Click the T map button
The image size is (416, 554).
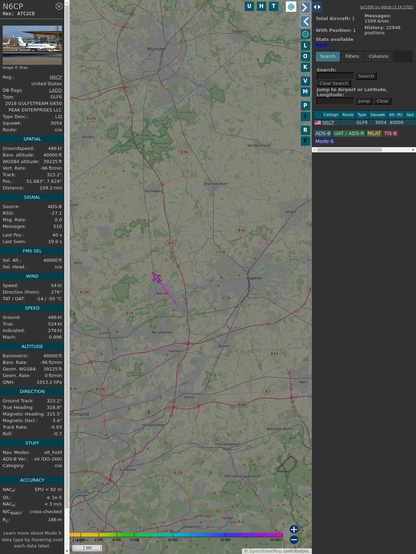pos(273,6)
